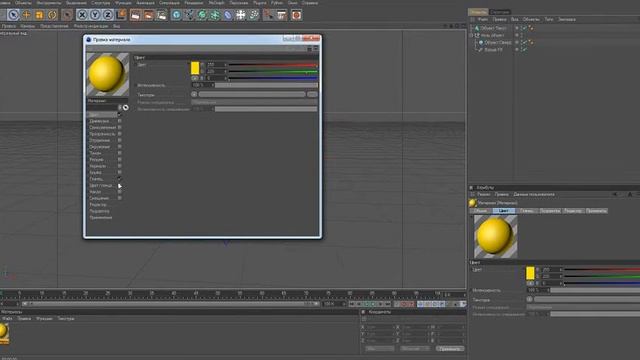Select the Scale tool in toolbar
Screen dimensions: 640x360
tap(39, 15)
